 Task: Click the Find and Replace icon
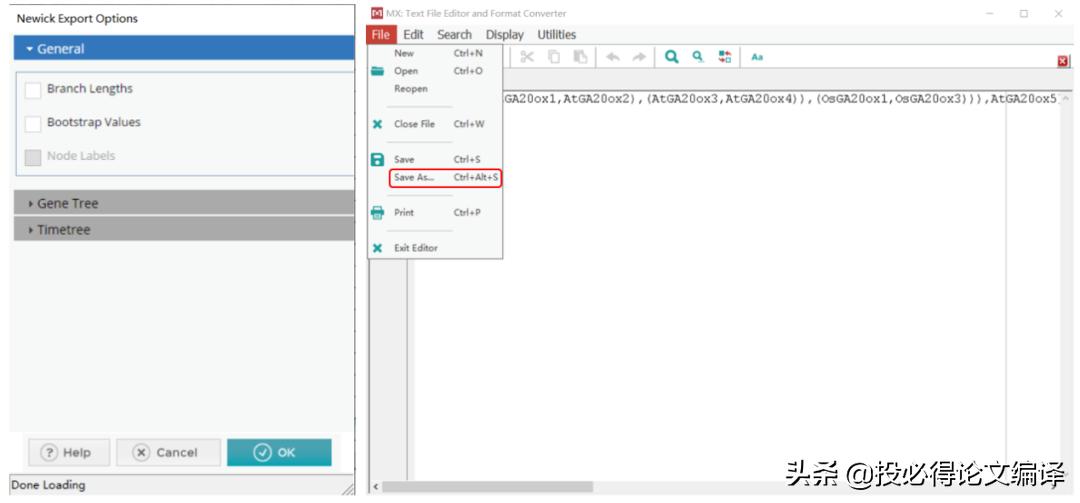[x=722, y=58]
